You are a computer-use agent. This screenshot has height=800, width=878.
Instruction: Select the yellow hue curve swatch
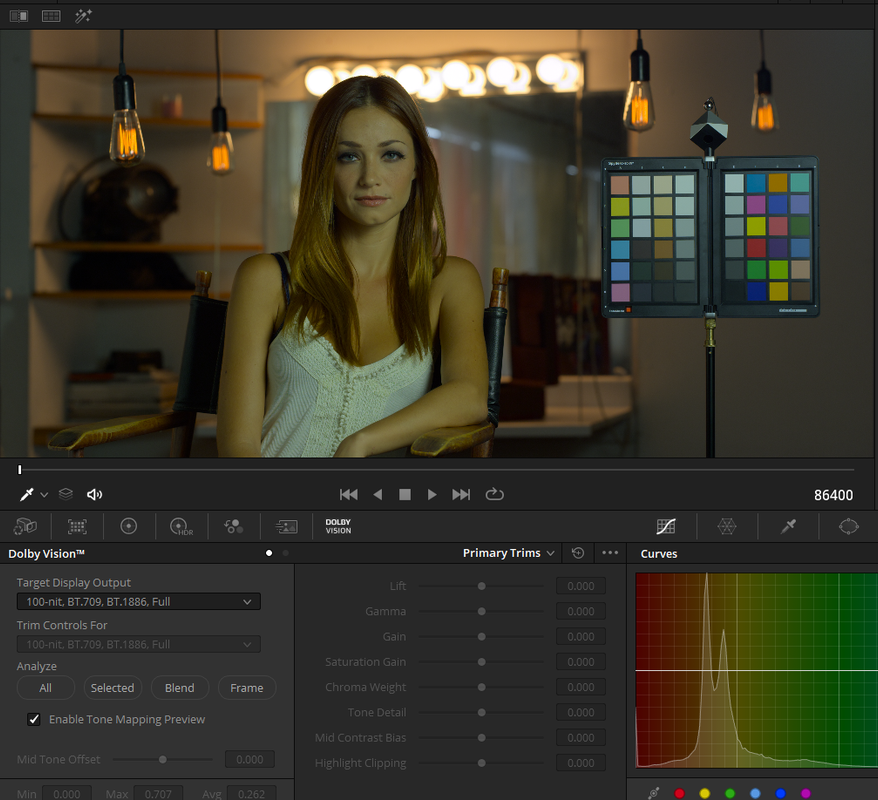click(704, 793)
